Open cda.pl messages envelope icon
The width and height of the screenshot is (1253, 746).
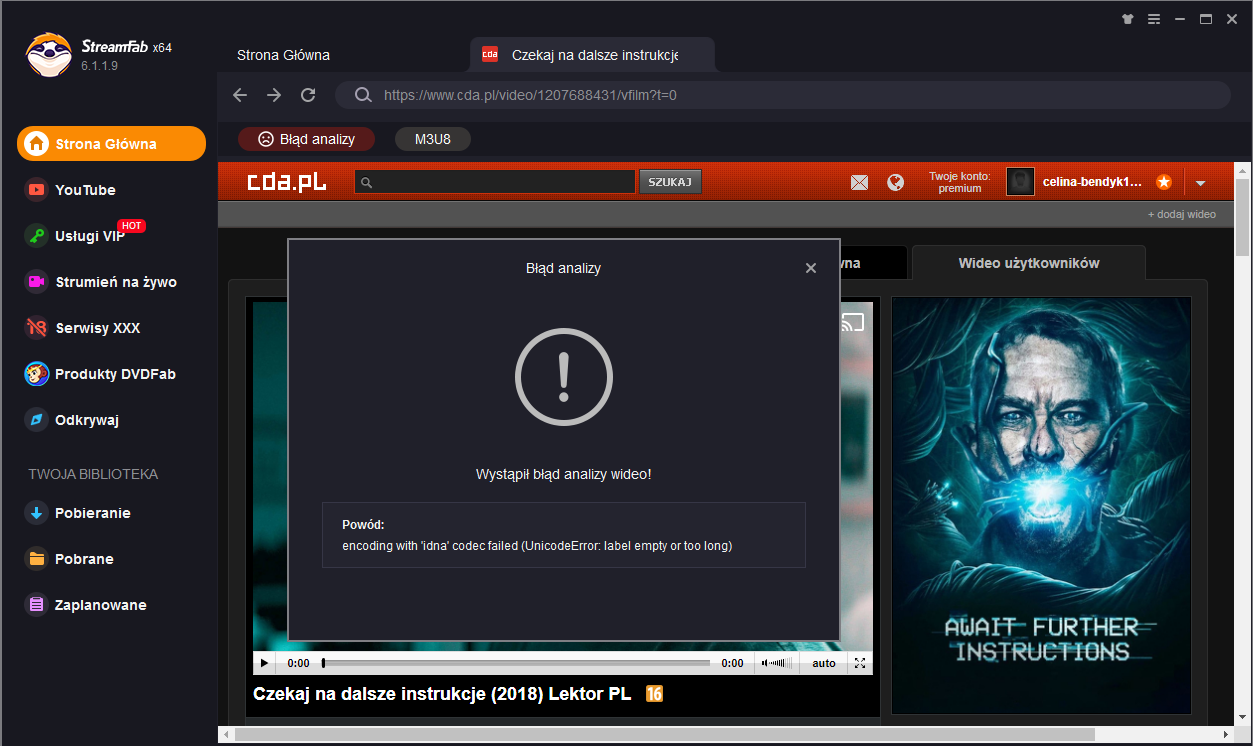tap(859, 182)
